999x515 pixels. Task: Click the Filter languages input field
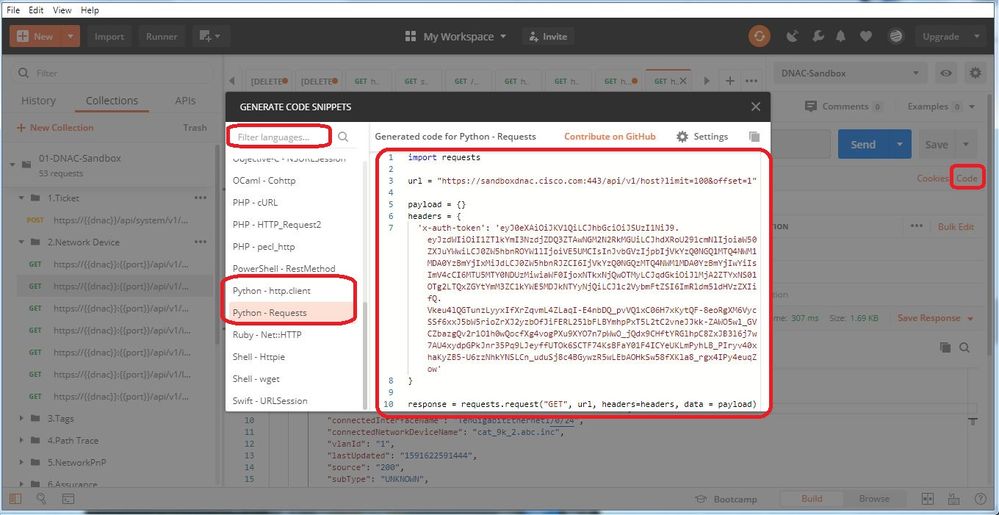click(280, 136)
